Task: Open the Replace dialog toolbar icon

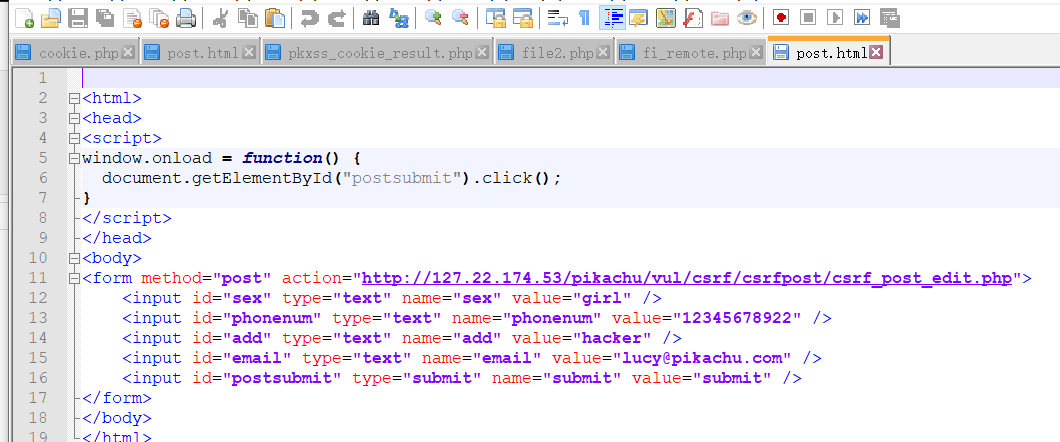Action: pos(399,18)
